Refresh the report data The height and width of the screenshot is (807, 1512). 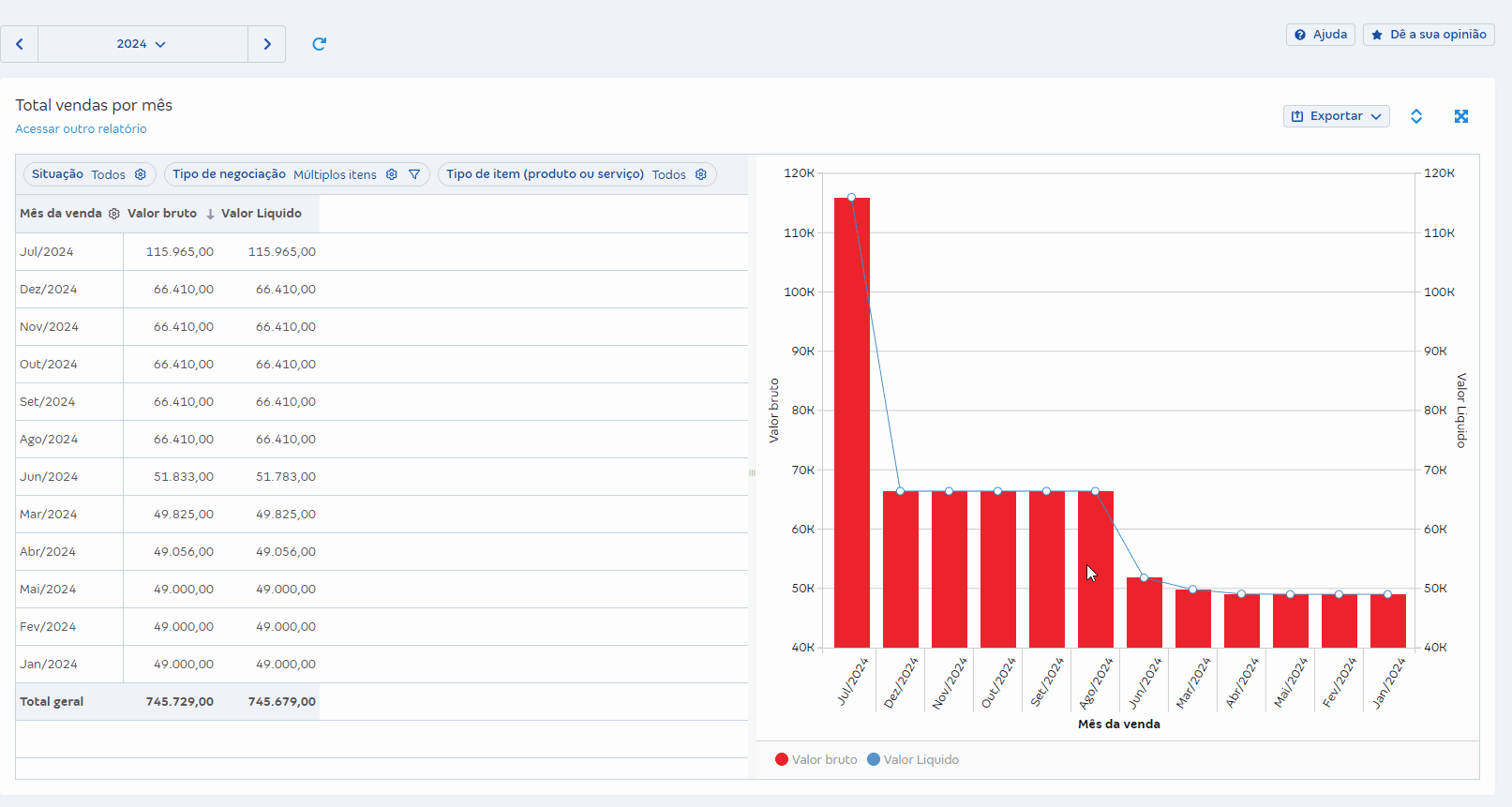click(319, 44)
